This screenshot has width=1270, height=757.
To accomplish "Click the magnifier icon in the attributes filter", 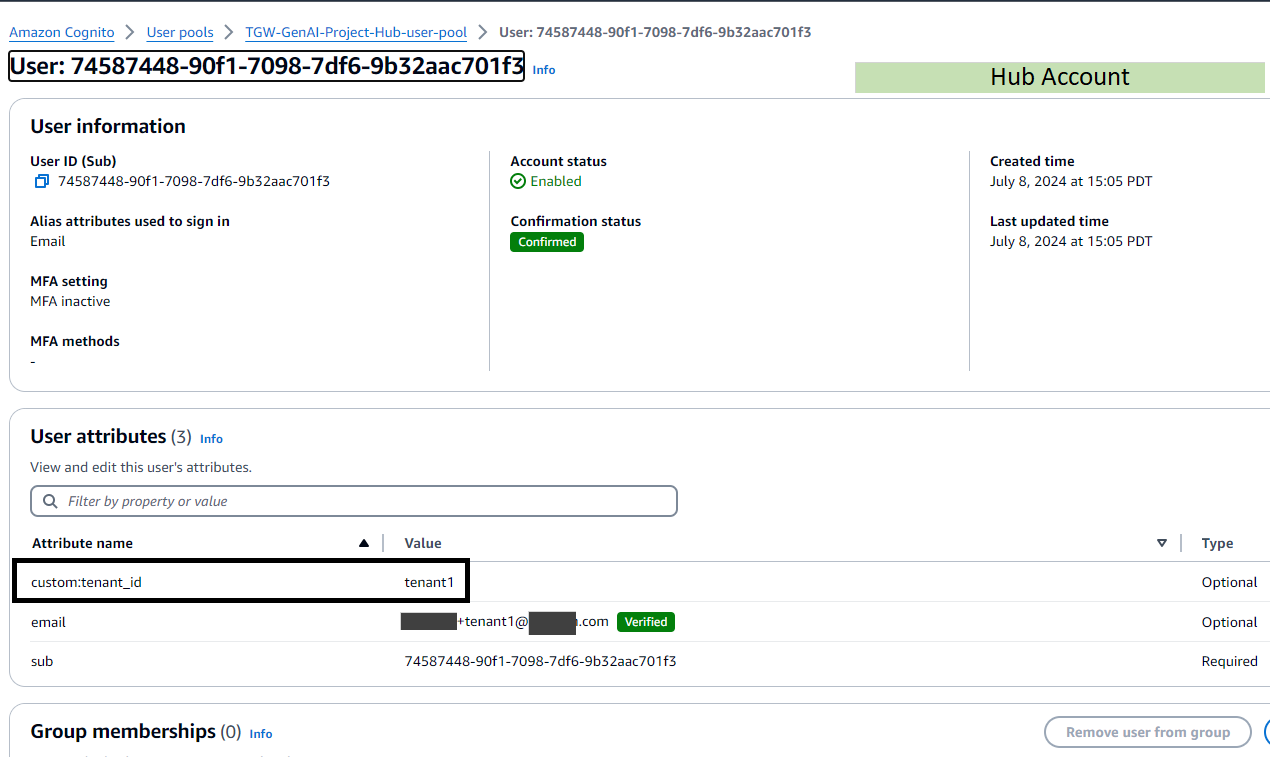I will (x=48, y=500).
